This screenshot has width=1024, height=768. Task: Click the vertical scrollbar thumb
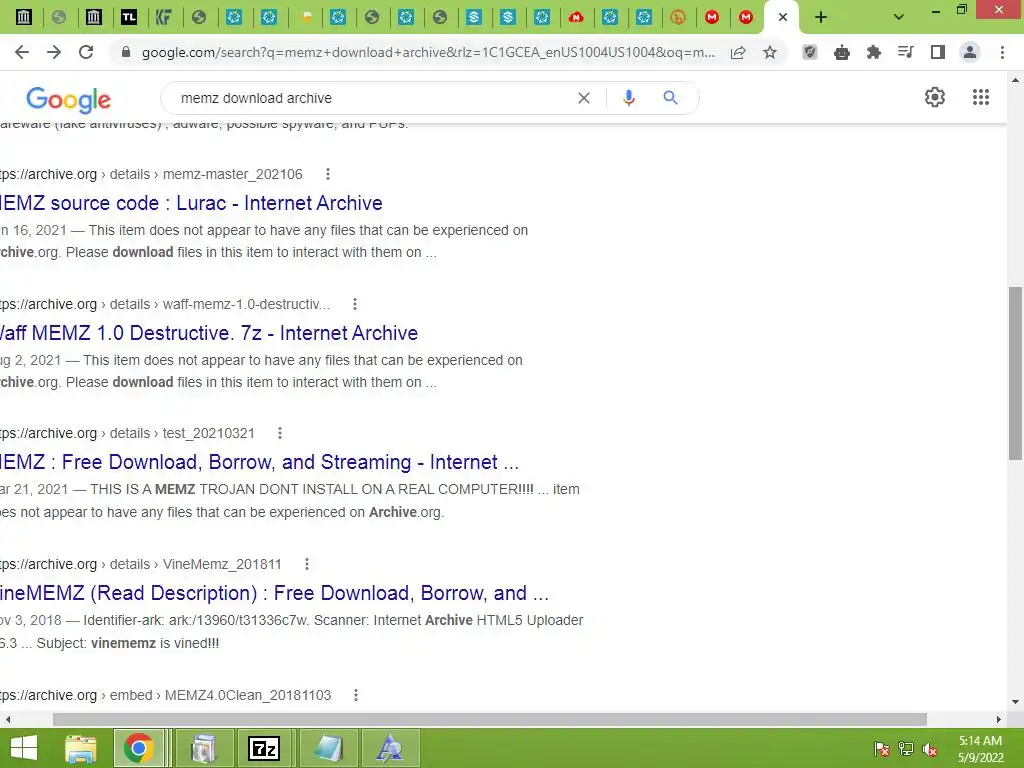[1016, 373]
